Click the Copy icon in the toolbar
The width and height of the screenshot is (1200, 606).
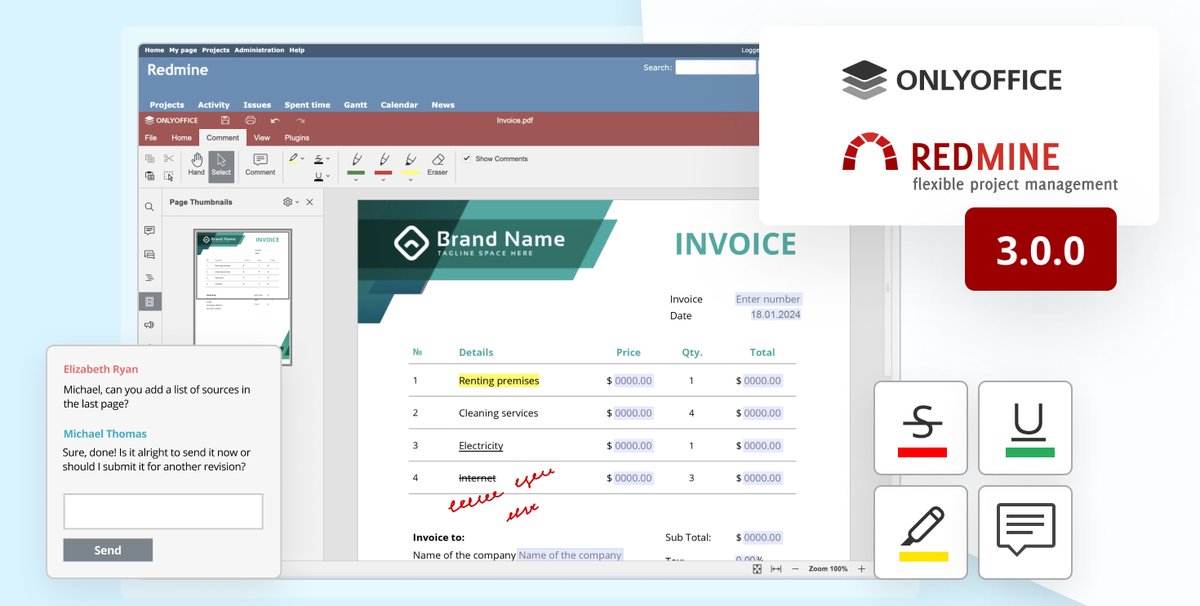tap(150, 158)
